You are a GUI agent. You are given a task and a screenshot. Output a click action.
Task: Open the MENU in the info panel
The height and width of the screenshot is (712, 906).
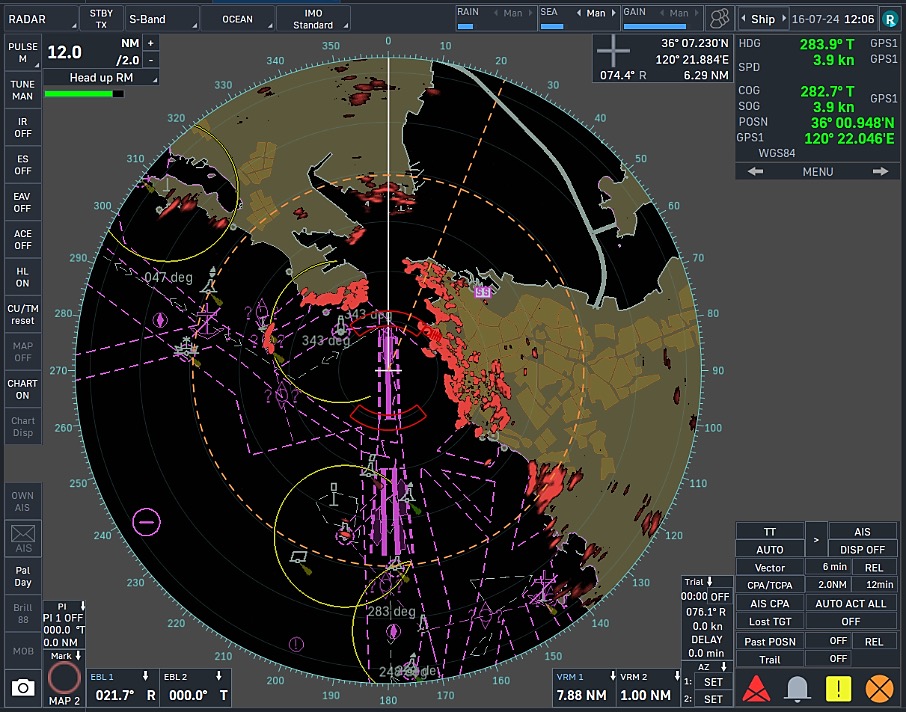(817, 171)
